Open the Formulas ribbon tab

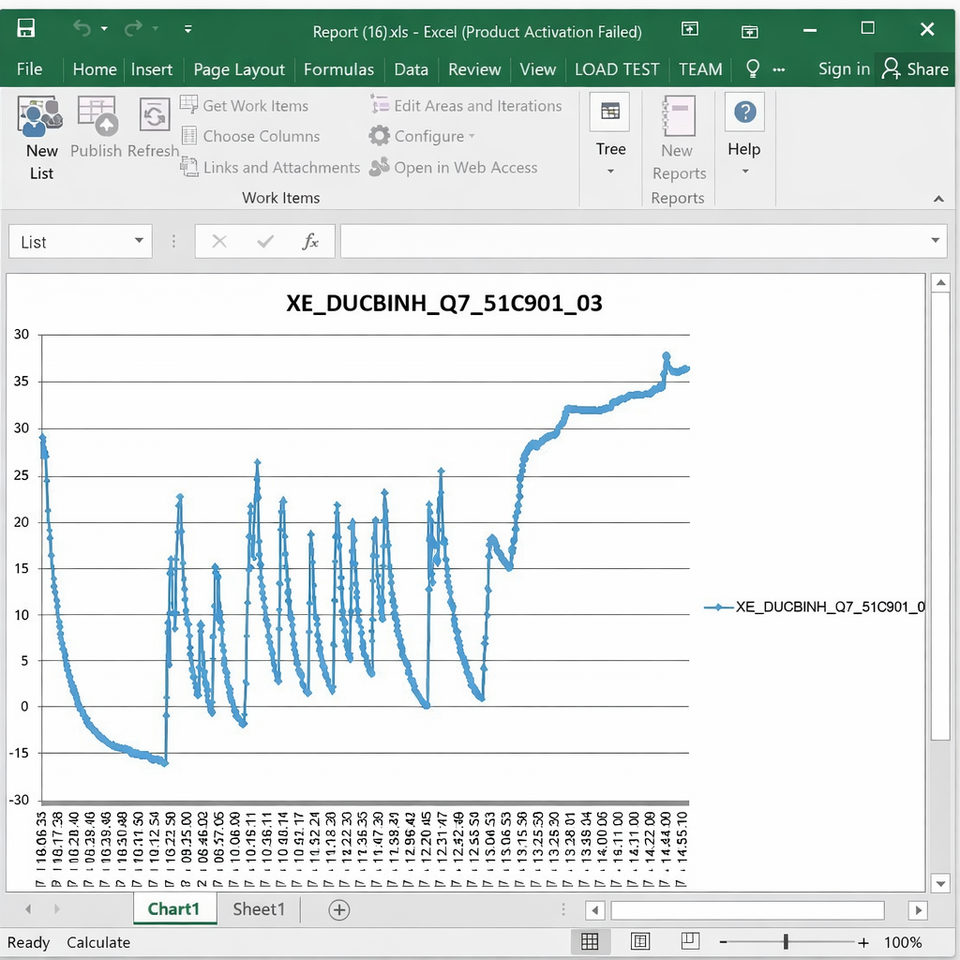[338, 69]
